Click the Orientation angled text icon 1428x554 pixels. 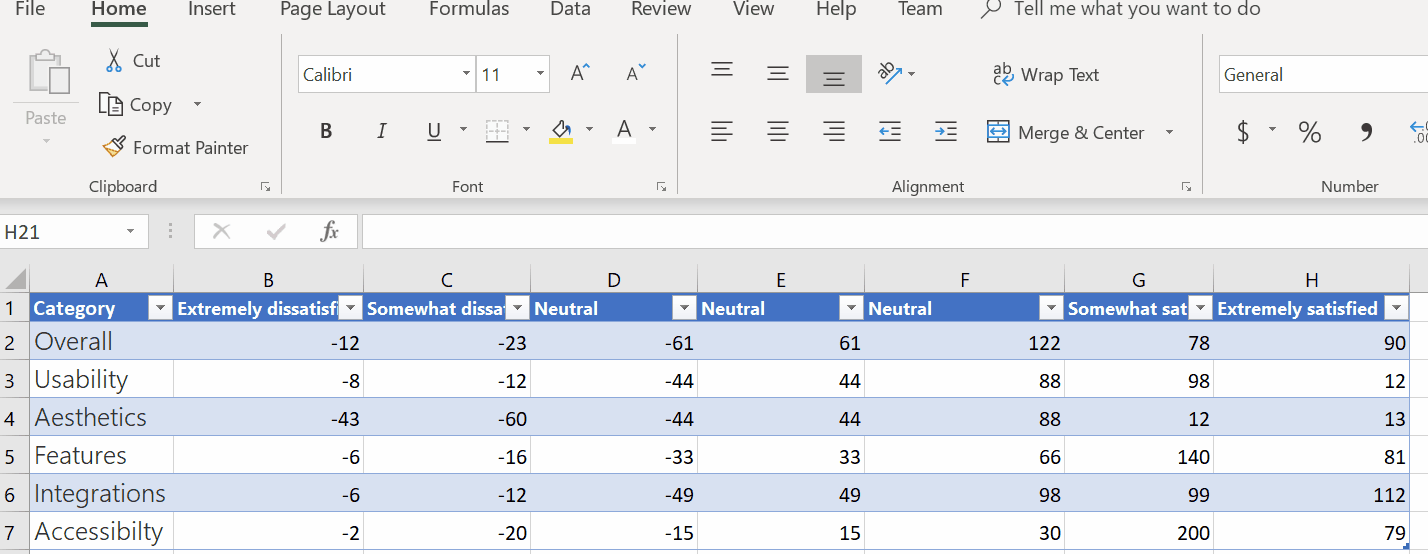click(889, 73)
